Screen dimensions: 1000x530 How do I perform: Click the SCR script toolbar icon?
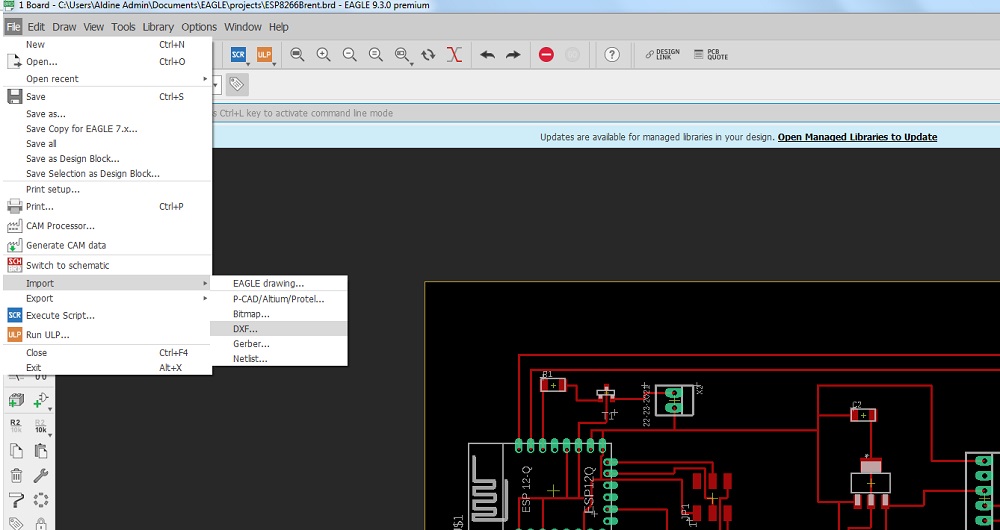tap(238, 55)
